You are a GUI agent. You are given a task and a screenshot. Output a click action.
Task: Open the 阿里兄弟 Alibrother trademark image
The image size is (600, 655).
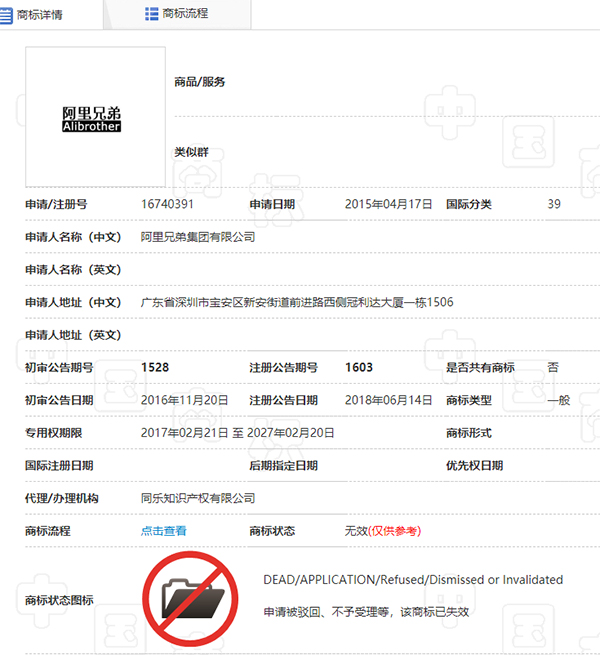[x=95, y=117]
